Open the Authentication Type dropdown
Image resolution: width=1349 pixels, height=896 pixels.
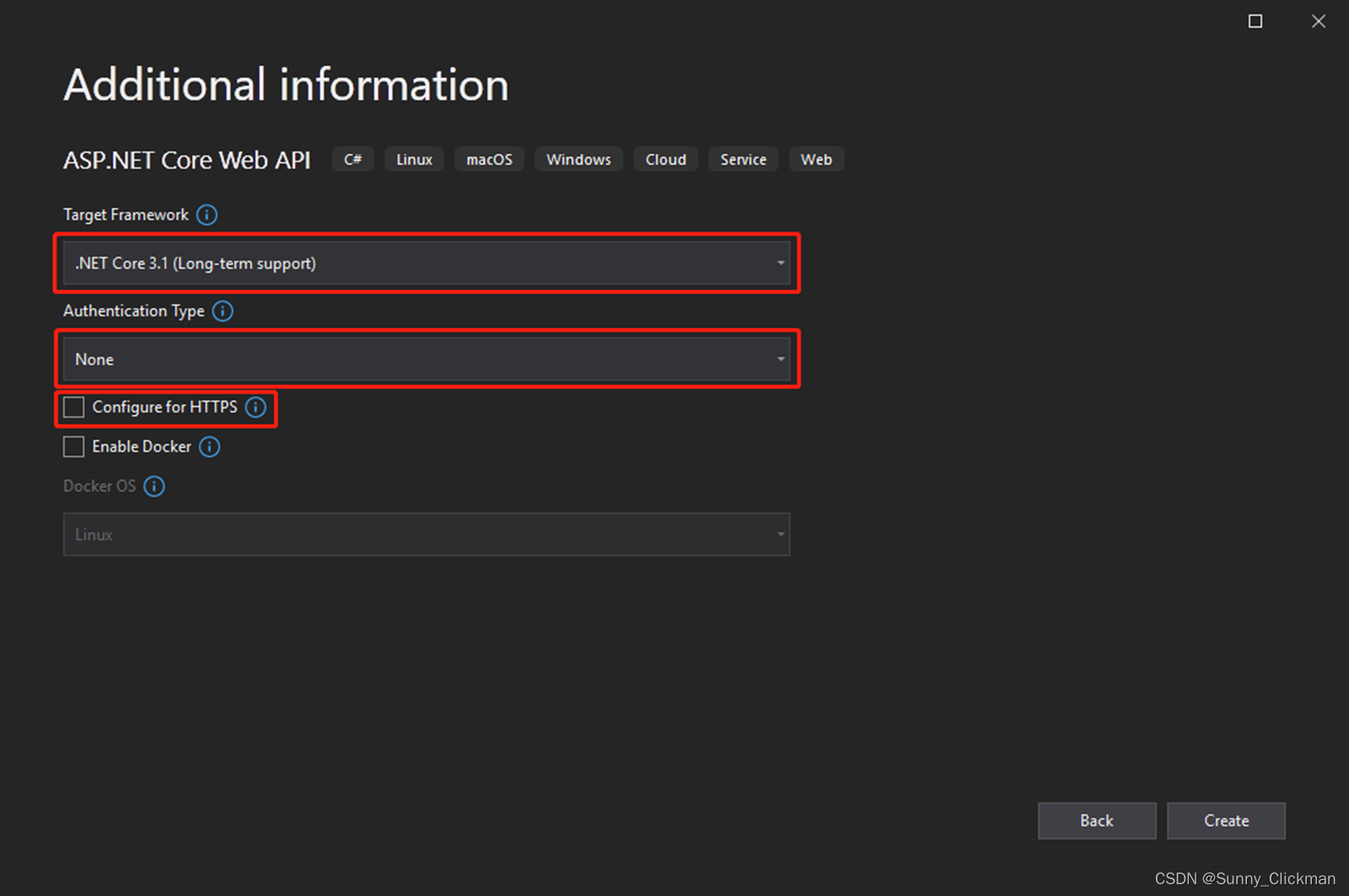point(427,359)
